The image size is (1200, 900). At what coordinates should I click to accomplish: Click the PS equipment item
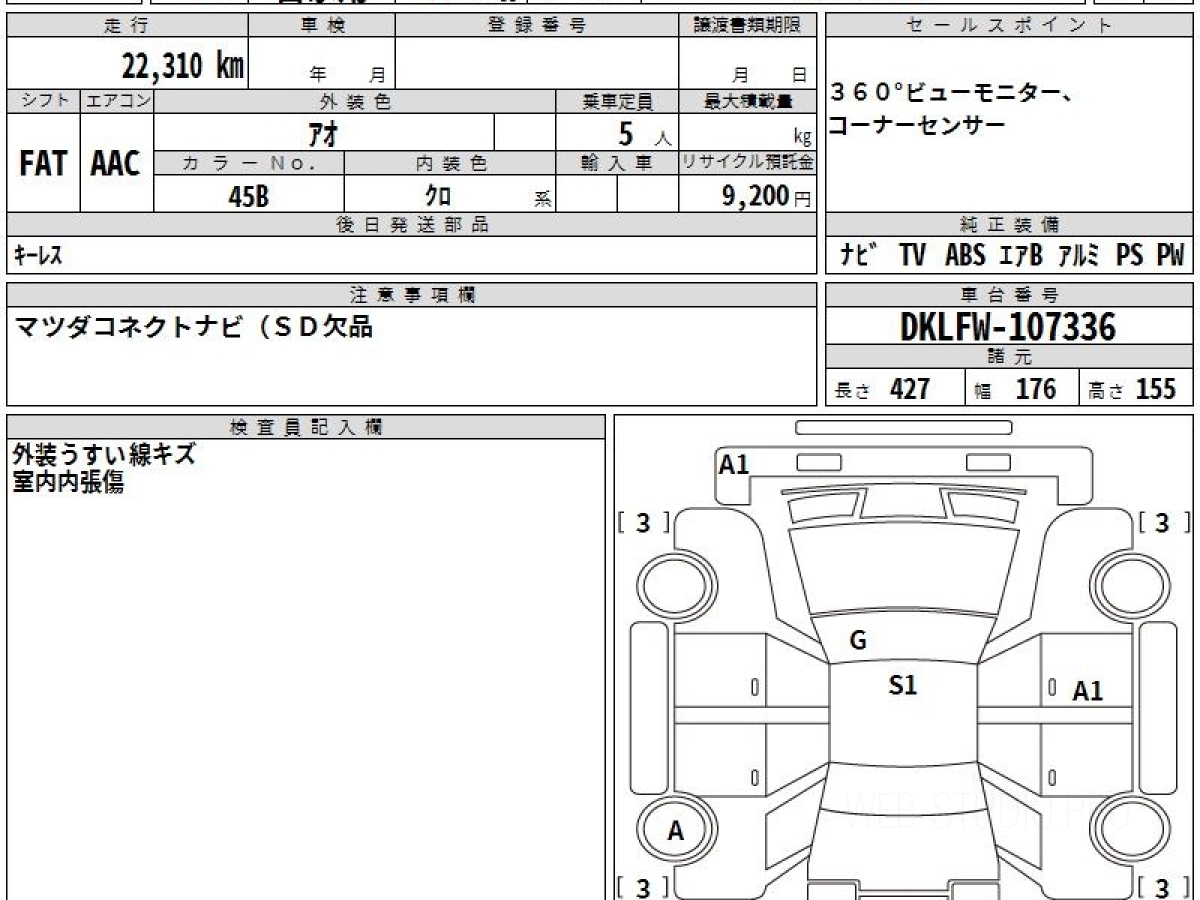(x=1130, y=255)
